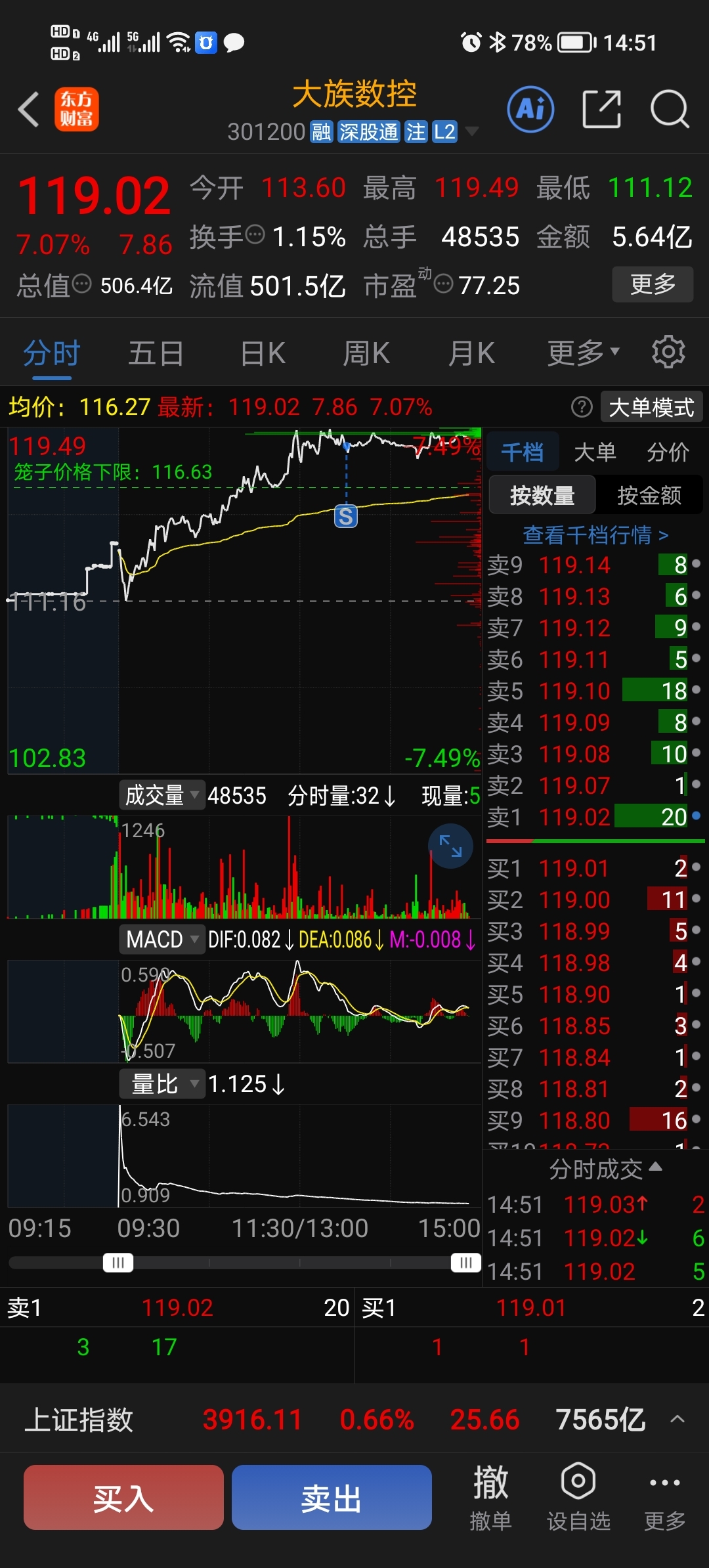Tap the battery status icon
709x1568 pixels.
(576, 43)
